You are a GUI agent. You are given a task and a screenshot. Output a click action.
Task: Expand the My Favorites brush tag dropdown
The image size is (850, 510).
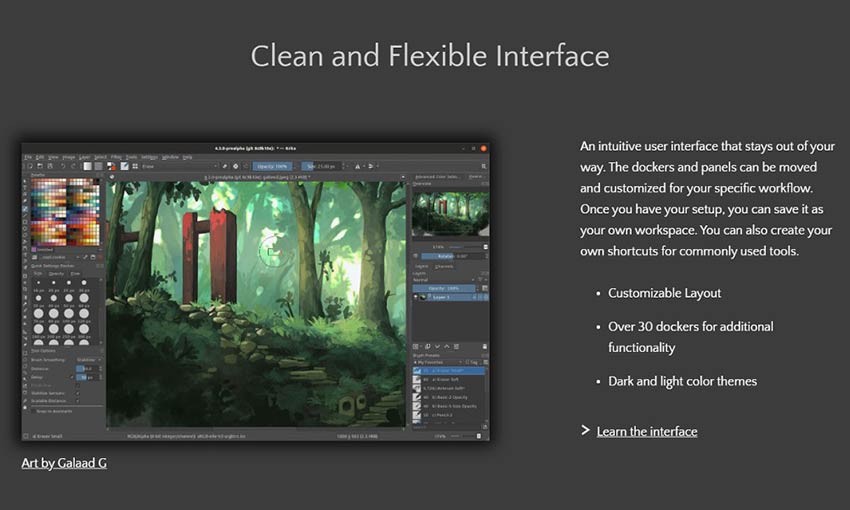(x=436, y=362)
